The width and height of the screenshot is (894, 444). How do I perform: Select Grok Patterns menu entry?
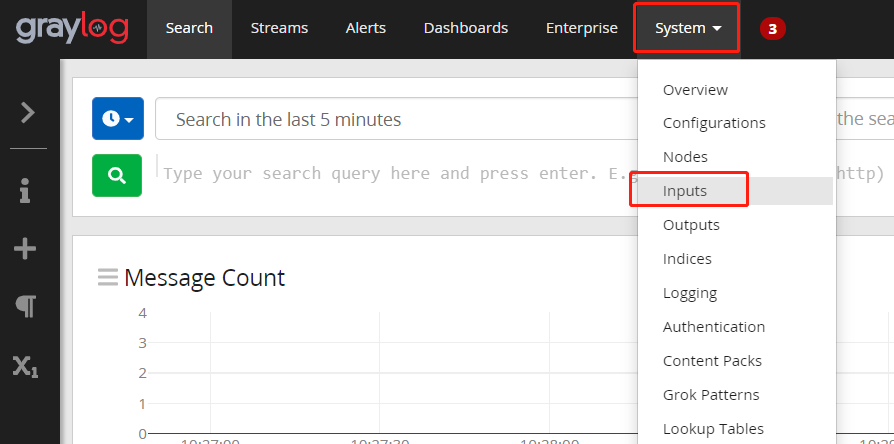[x=711, y=395]
